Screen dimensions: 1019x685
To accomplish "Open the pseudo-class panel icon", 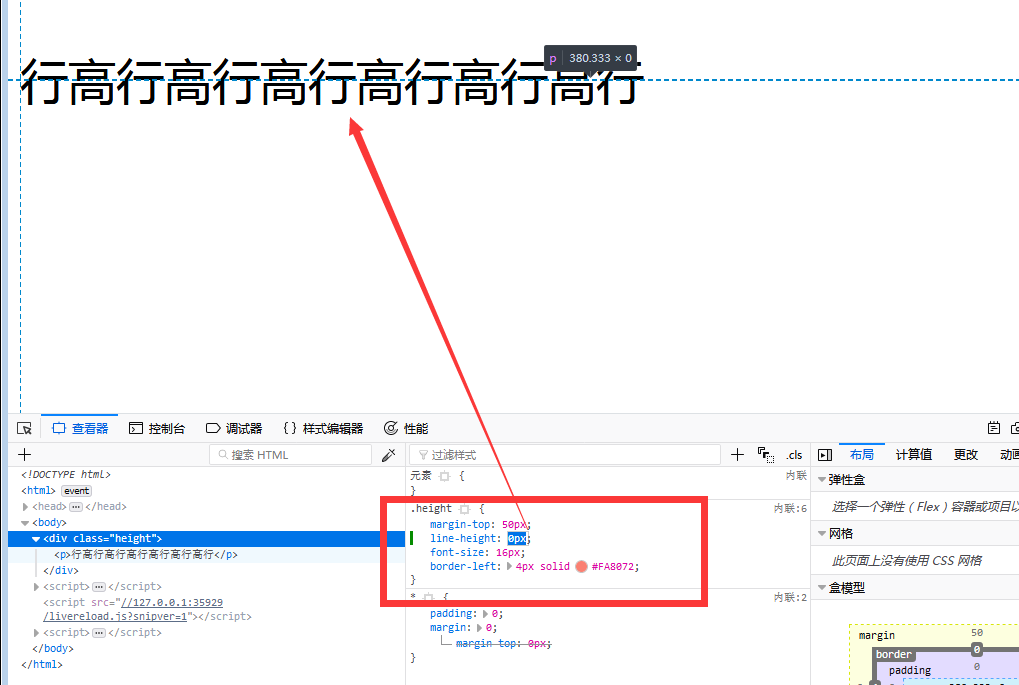I will coord(764,454).
